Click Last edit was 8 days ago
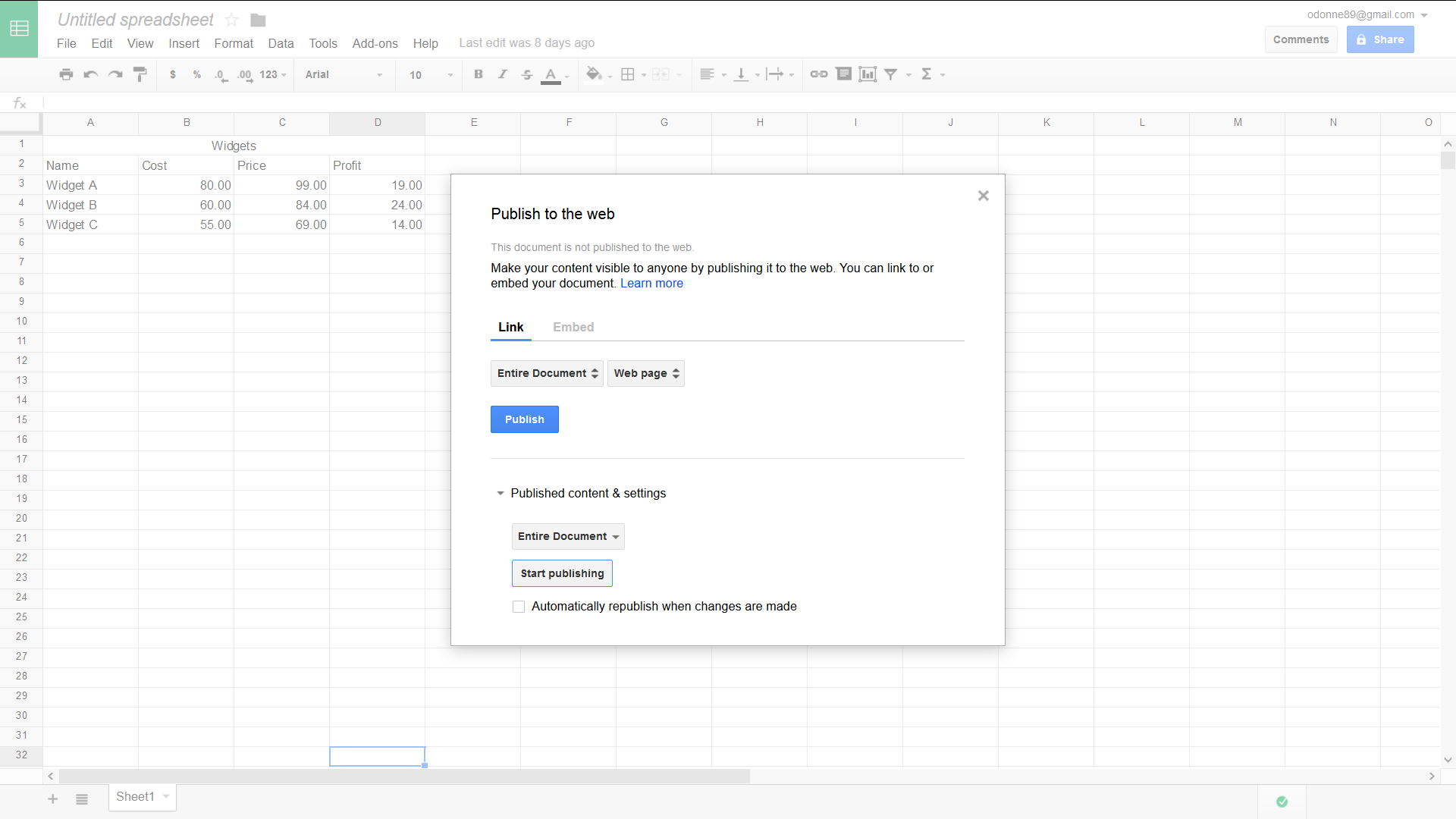This screenshot has width=1456, height=819. click(527, 43)
